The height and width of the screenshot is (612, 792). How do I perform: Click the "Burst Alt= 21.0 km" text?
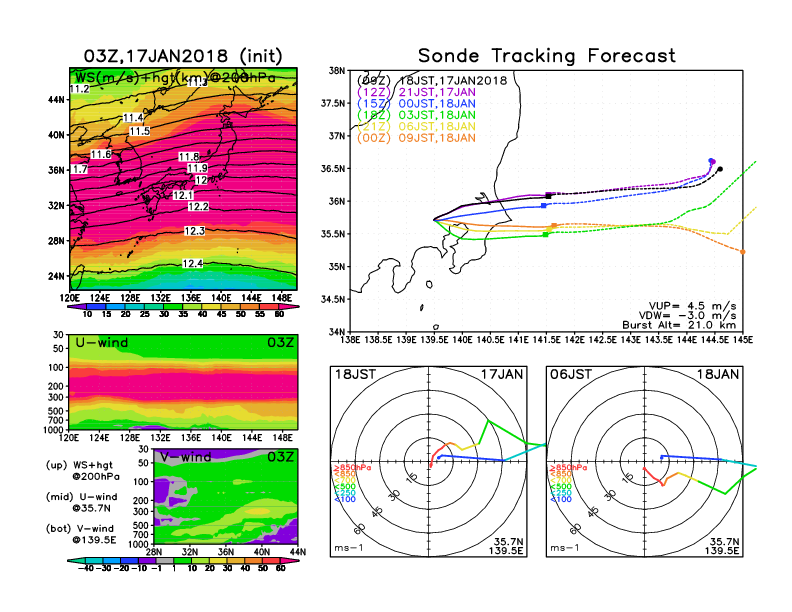679,325
